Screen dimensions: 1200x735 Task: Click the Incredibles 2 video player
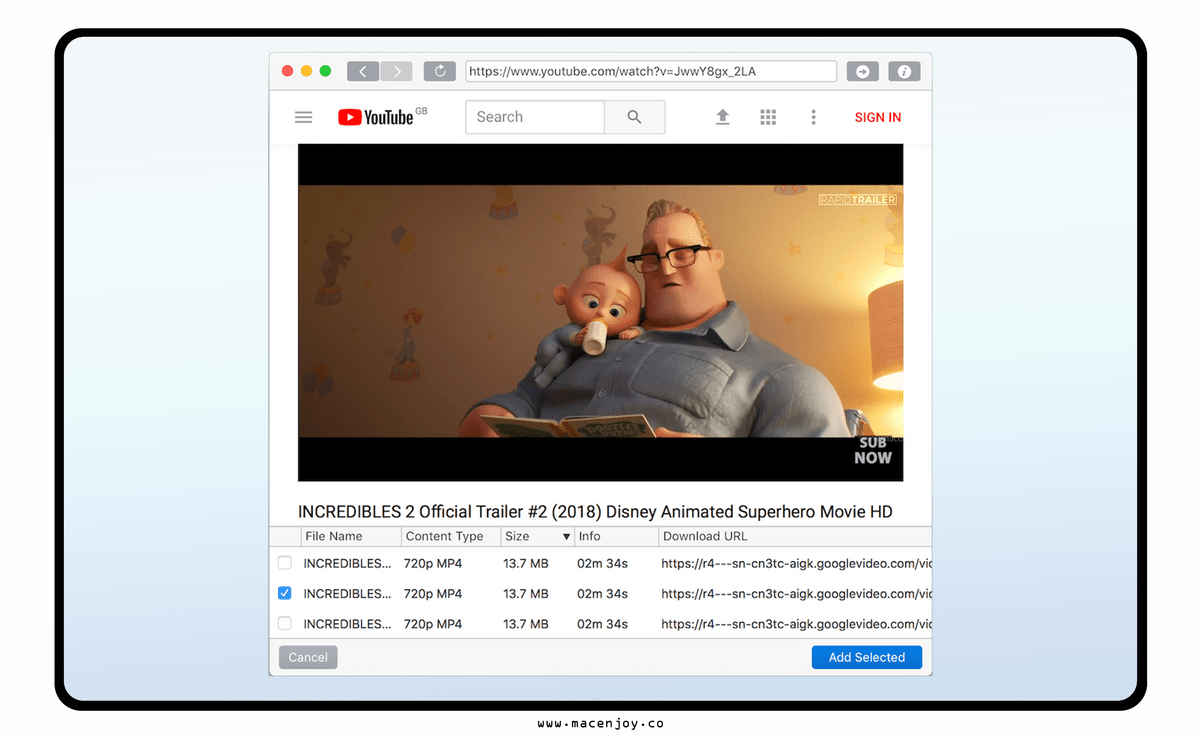click(x=600, y=312)
